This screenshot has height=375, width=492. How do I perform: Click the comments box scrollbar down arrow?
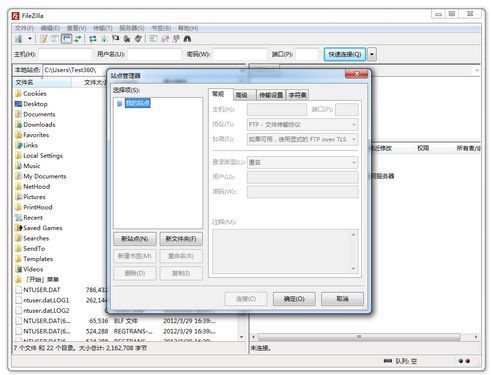coord(353,269)
